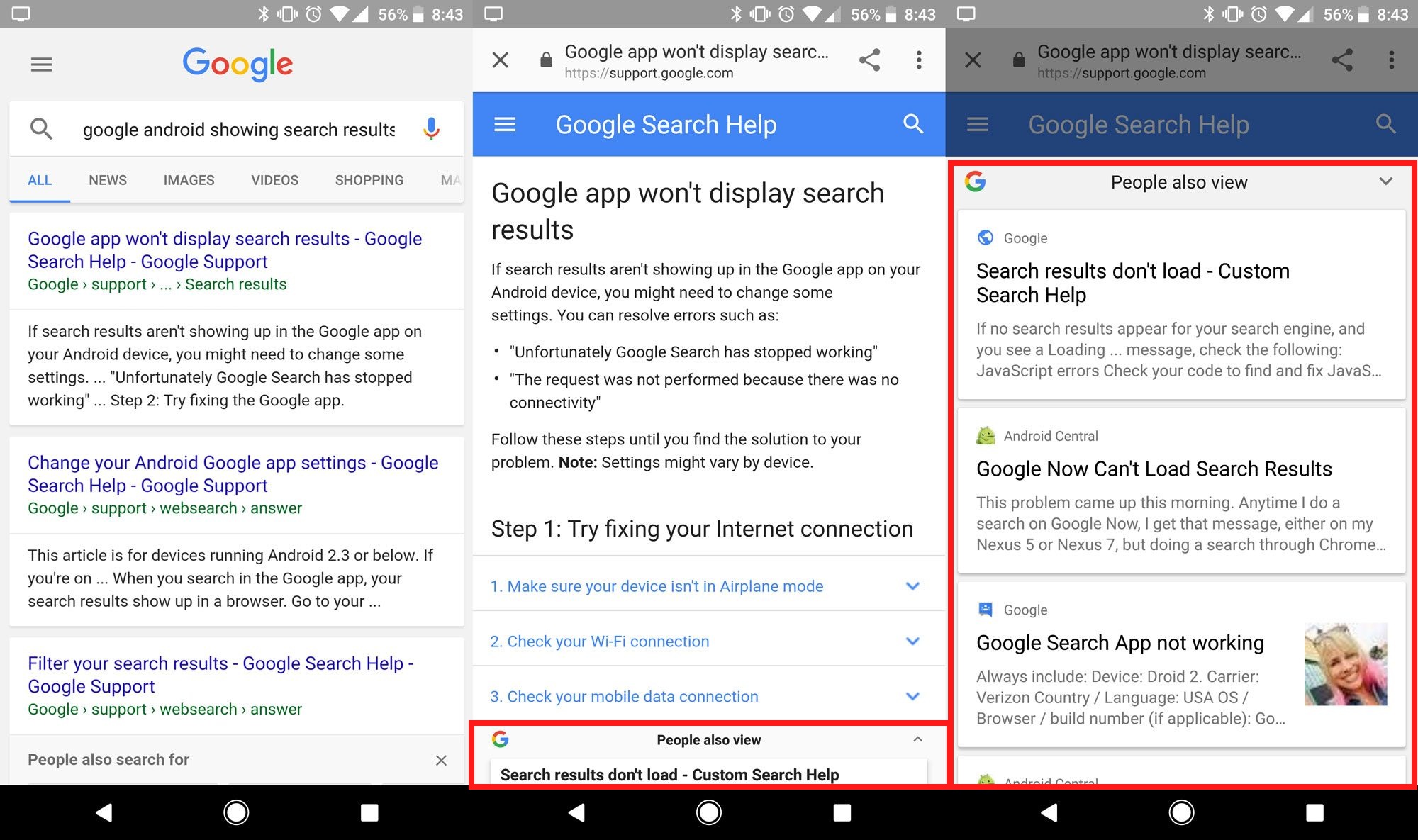
Task: Close the browser tab in the middle screen
Action: 501,60
